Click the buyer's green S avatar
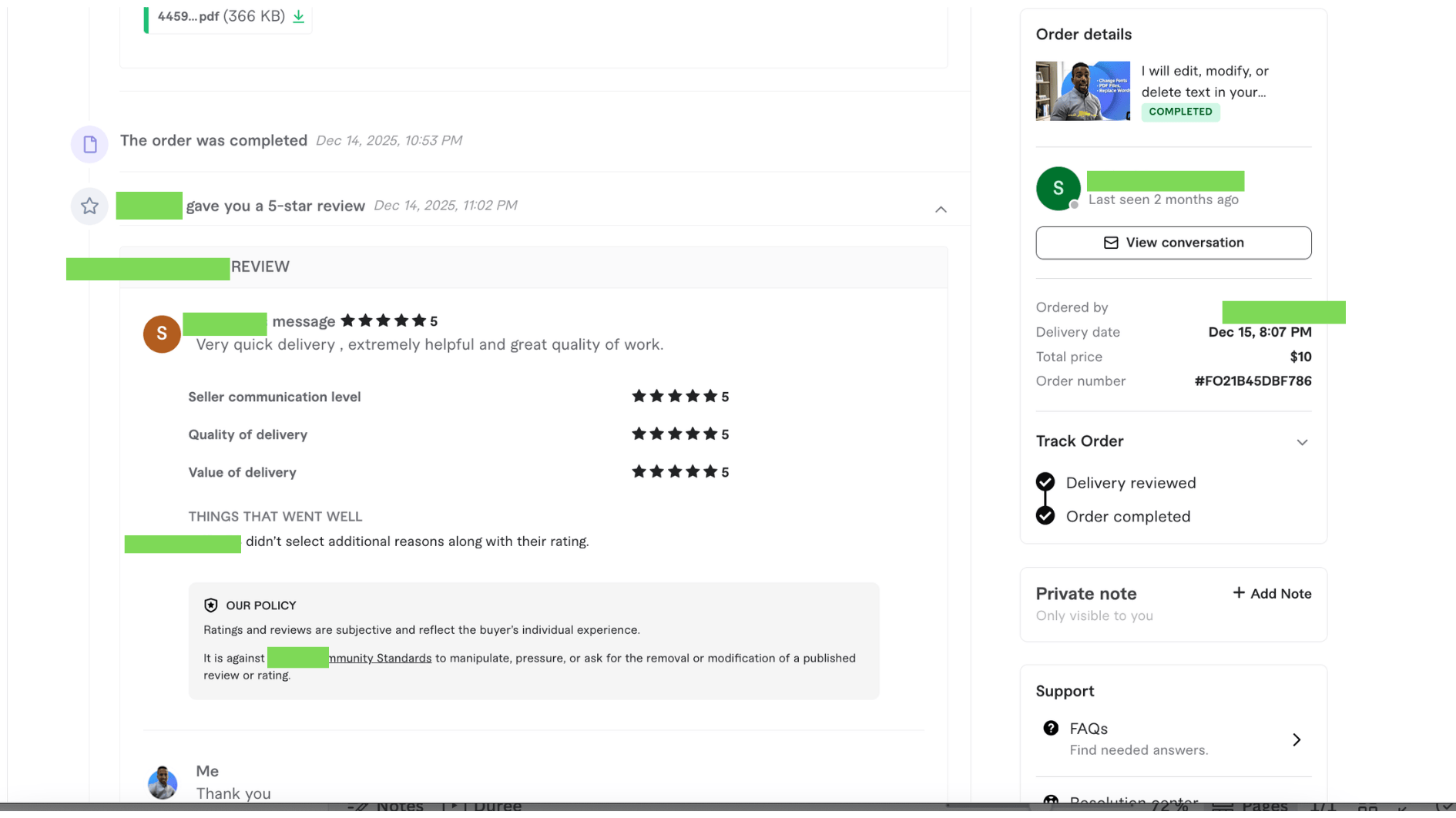The width and height of the screenshot is (1456, 818). 1057,189
